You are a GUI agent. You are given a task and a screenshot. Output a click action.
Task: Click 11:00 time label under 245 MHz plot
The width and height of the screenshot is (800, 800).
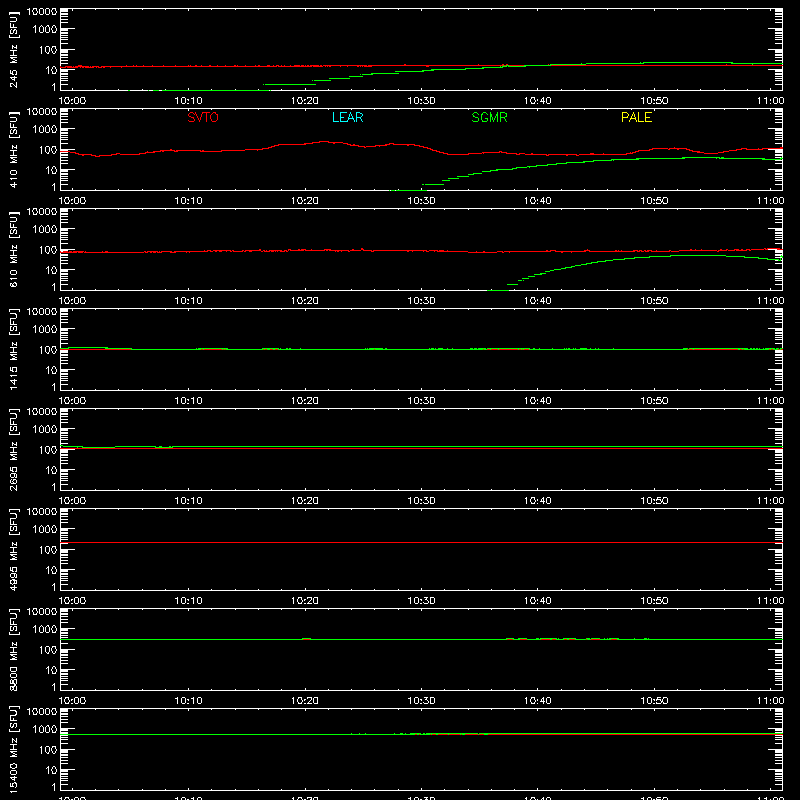tap(770, 101)
